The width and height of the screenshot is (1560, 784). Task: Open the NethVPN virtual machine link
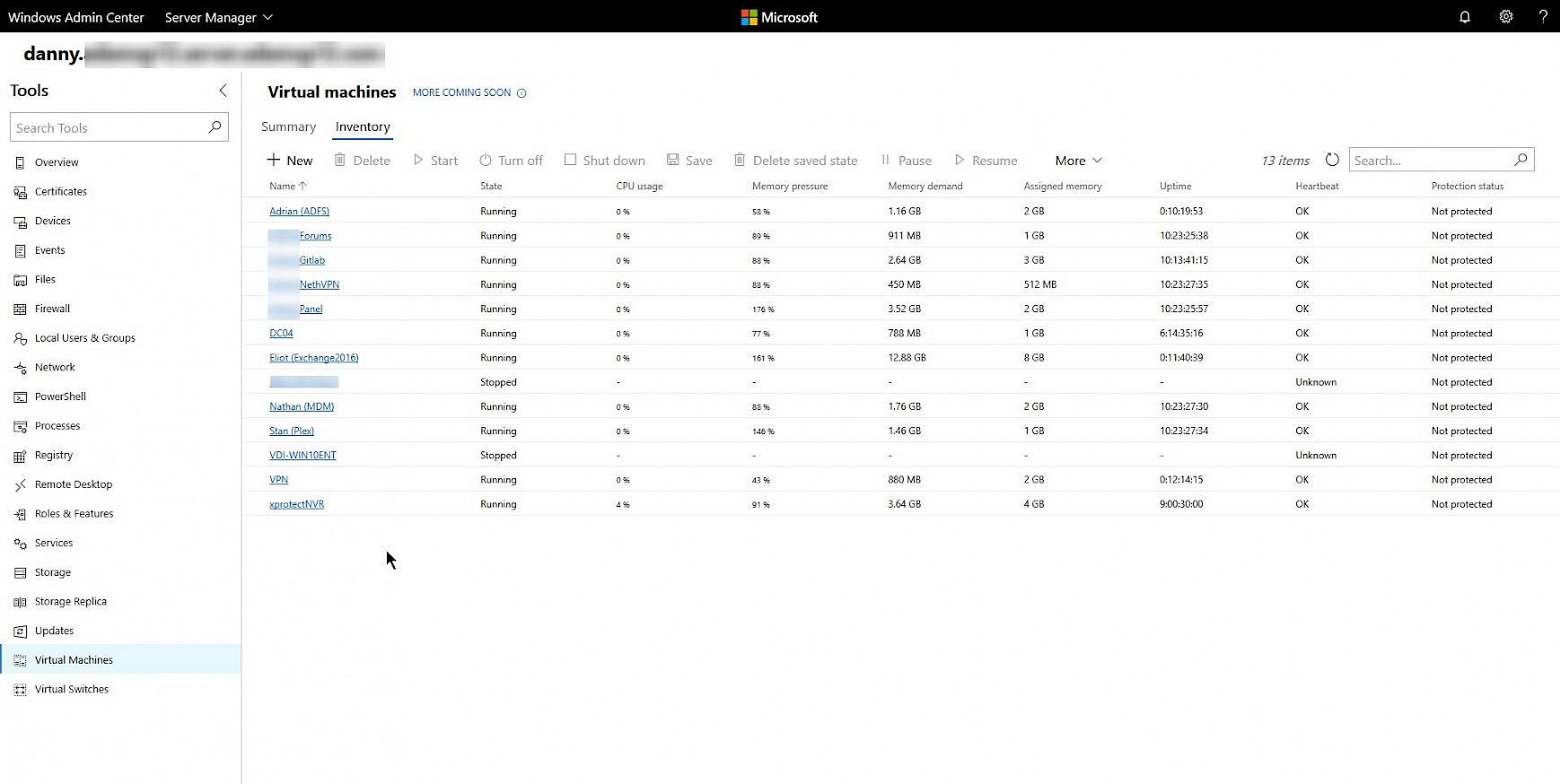(320, 284)
